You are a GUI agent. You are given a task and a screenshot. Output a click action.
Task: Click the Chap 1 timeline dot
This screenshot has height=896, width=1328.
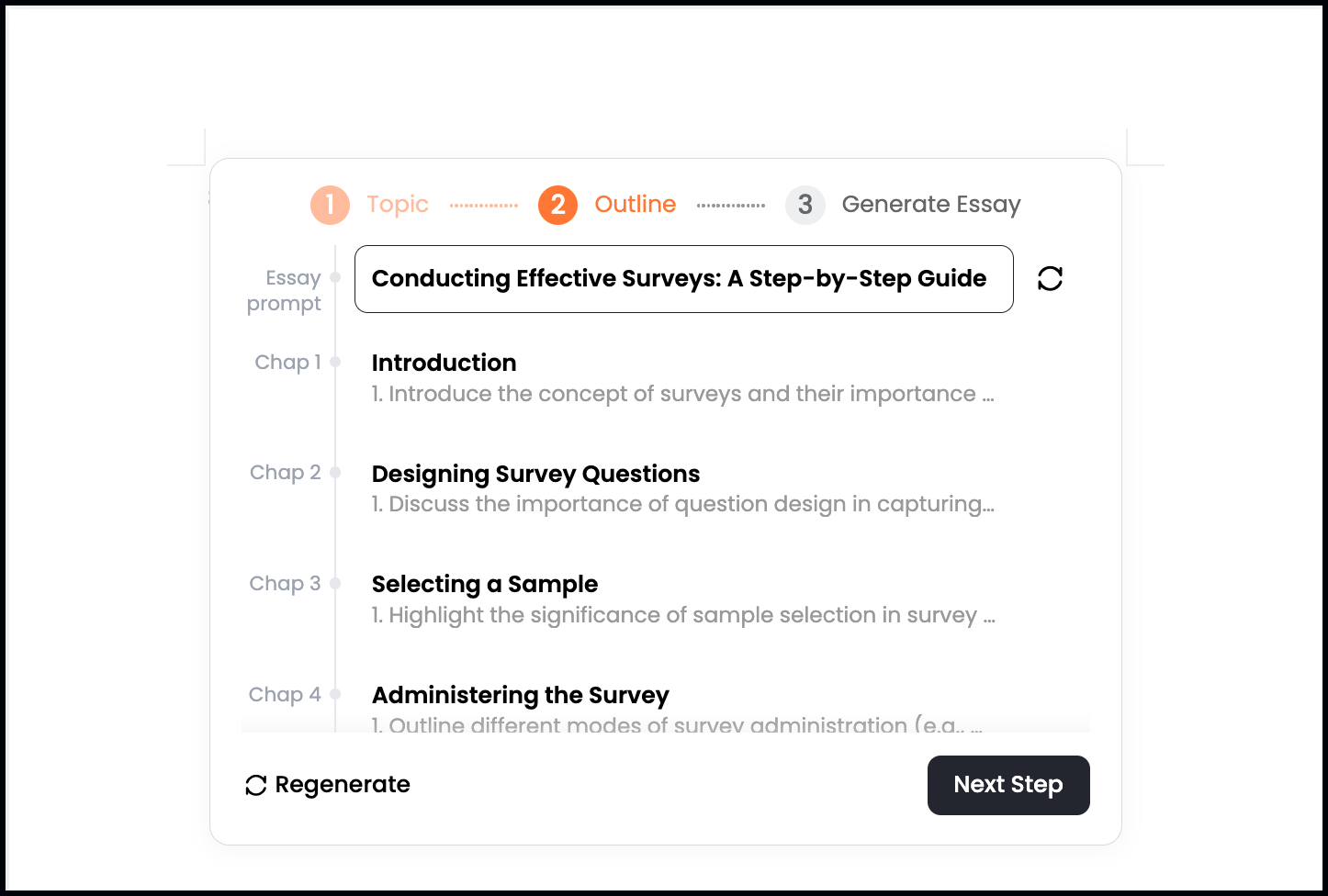(x=335, y=363)
